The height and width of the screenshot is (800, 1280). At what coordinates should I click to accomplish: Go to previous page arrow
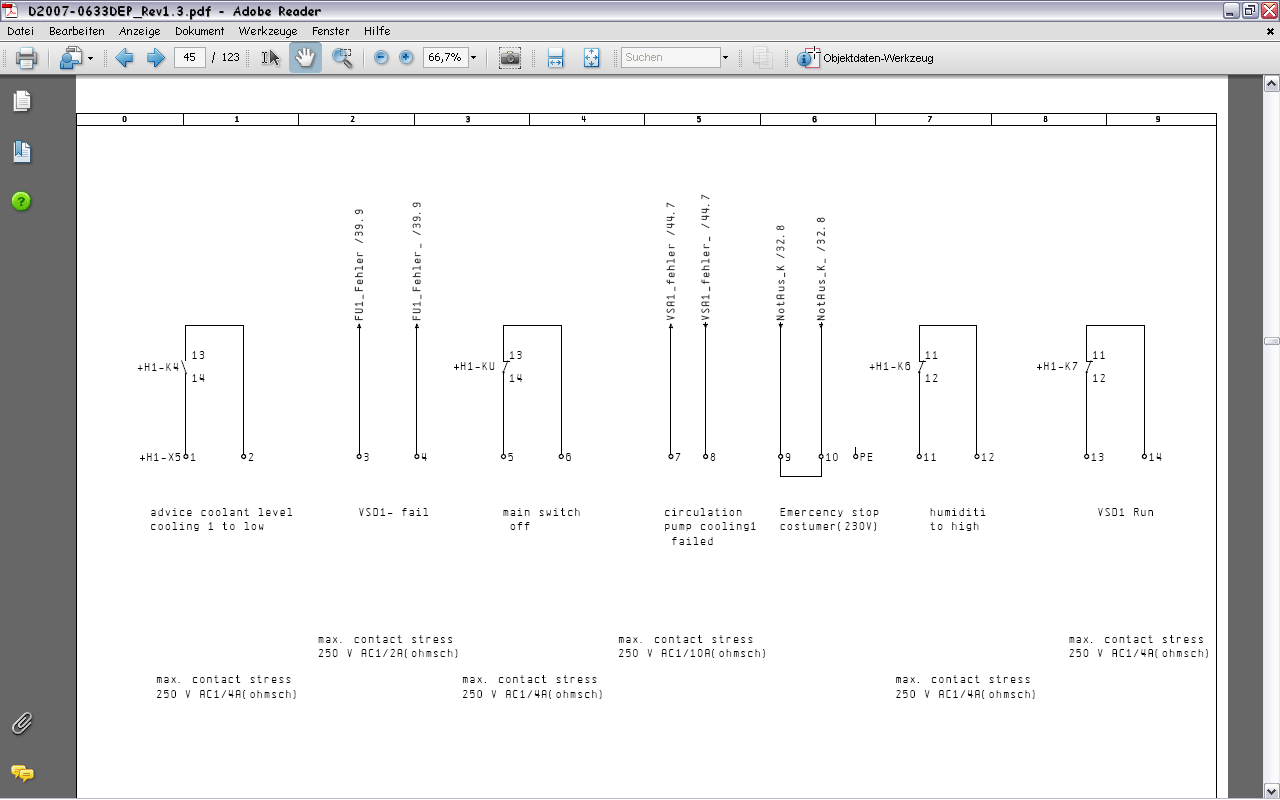click(124, 58)
